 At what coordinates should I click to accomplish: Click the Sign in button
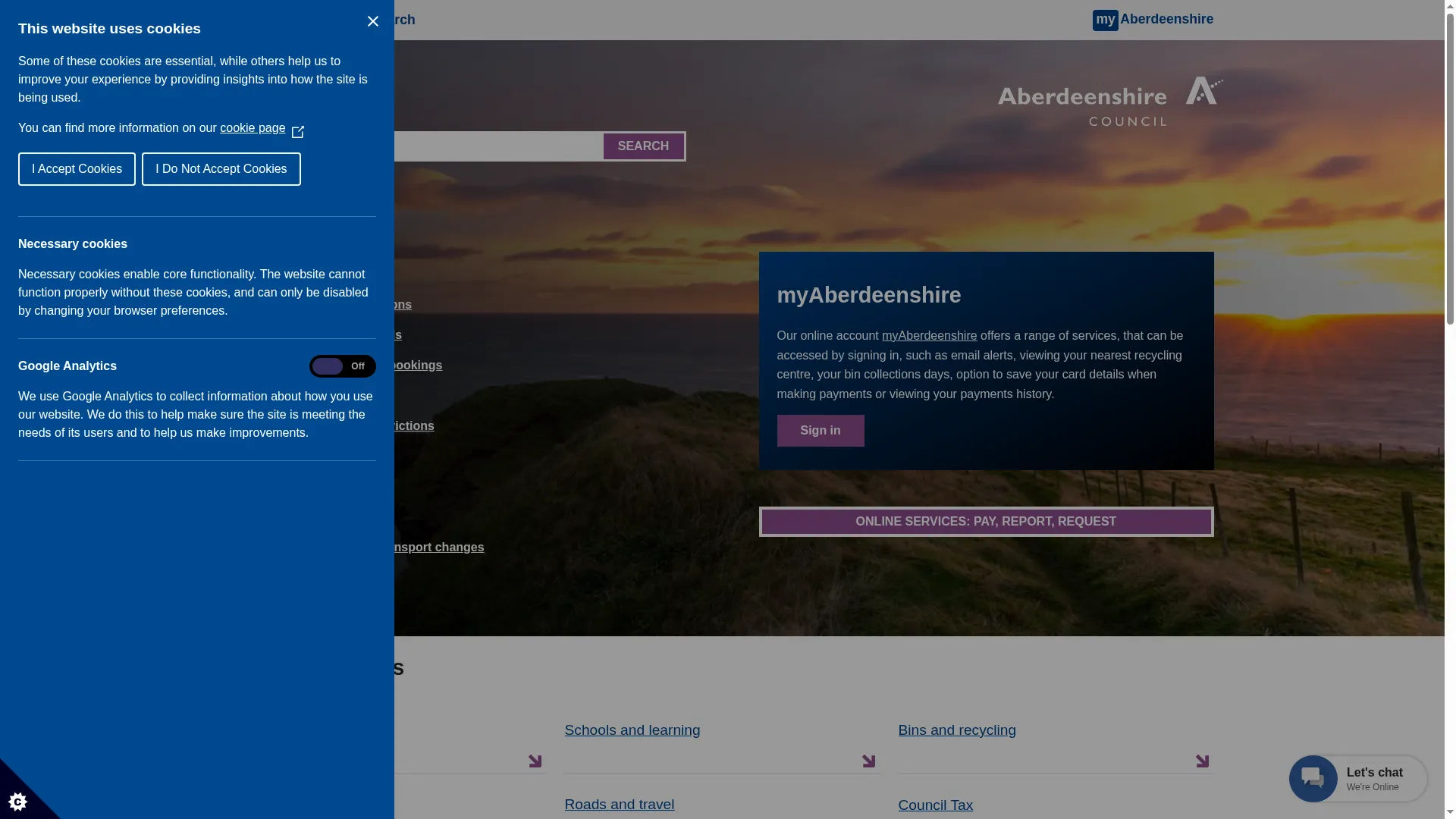point(820,431)
